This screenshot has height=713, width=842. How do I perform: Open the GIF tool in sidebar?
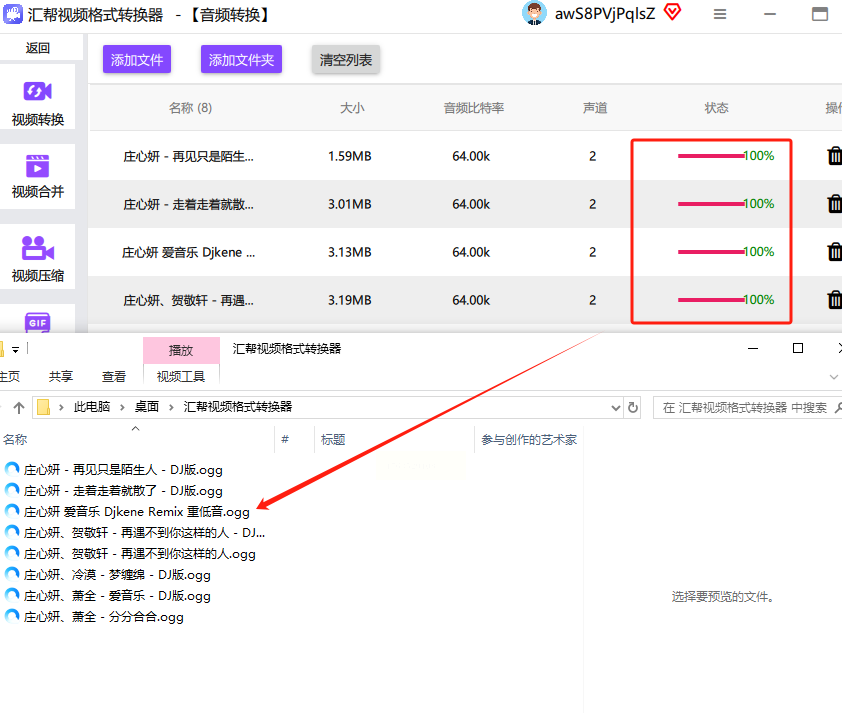pos(38,321)
